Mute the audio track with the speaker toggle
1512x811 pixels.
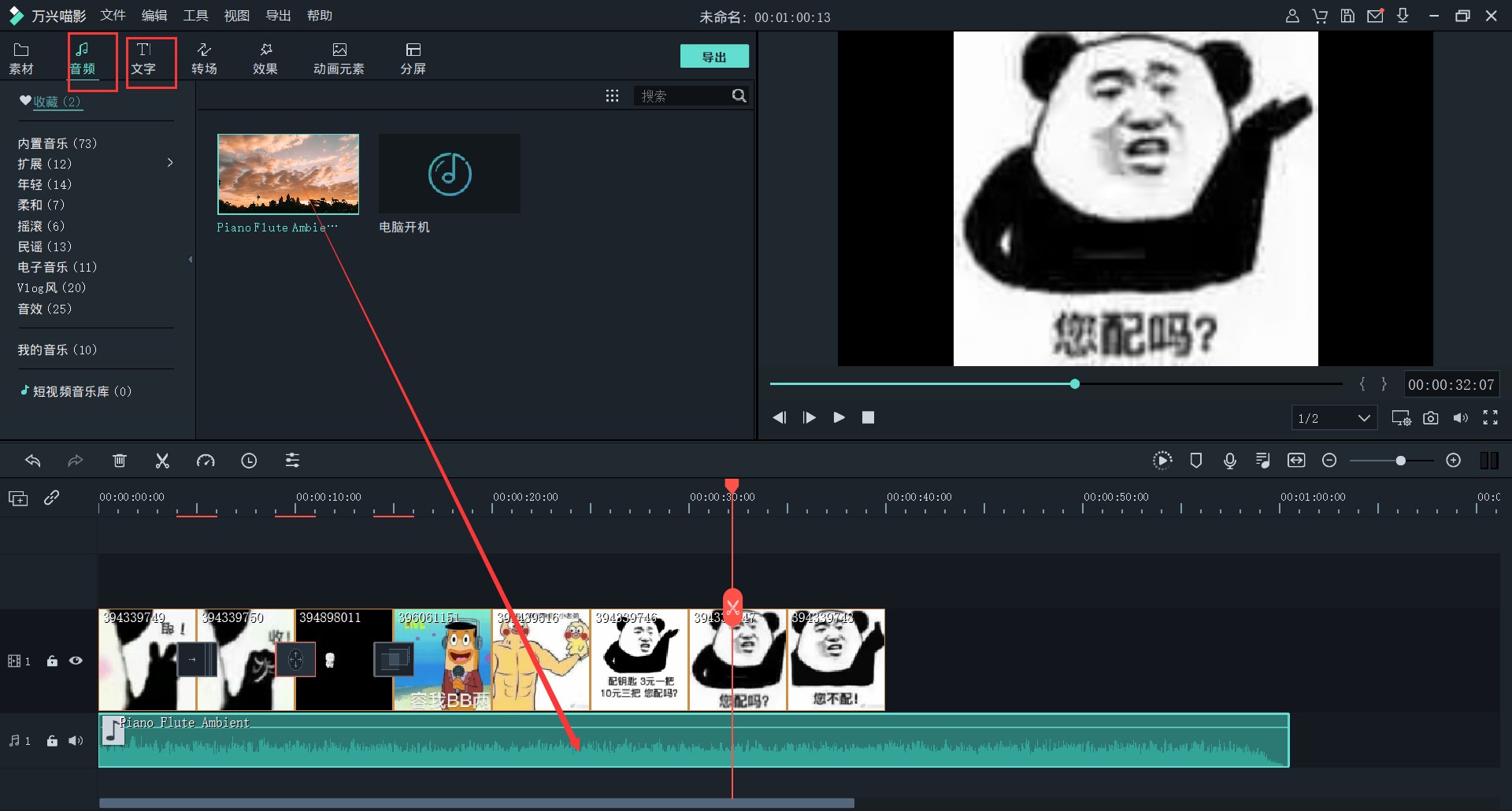76,741
